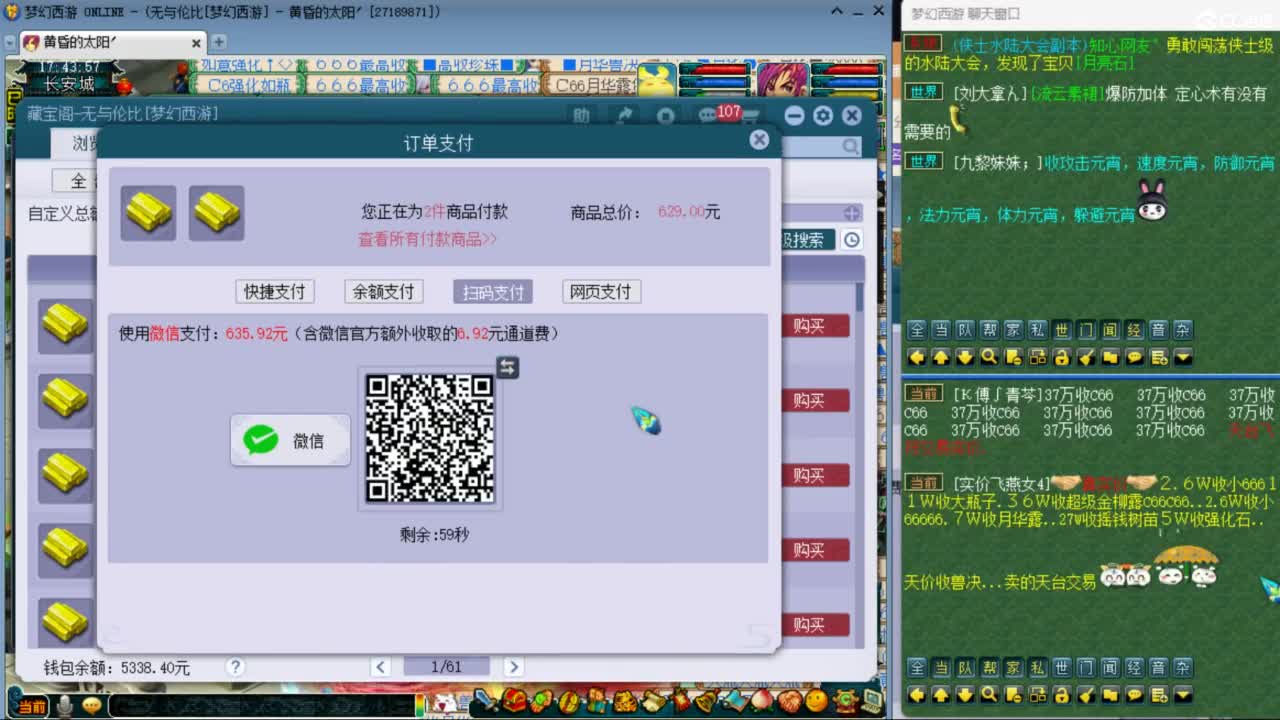
Task: Click the microphone voice icon
Action: [65, 707]
